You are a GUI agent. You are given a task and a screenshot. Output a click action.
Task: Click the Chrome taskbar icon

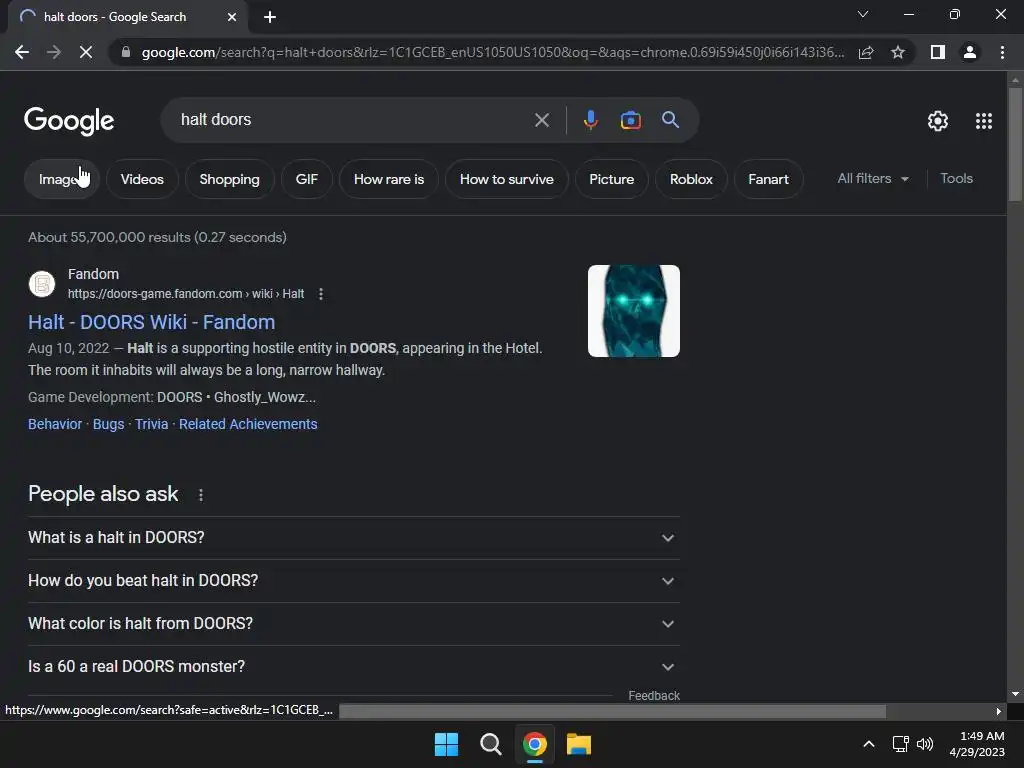[534, 744]
